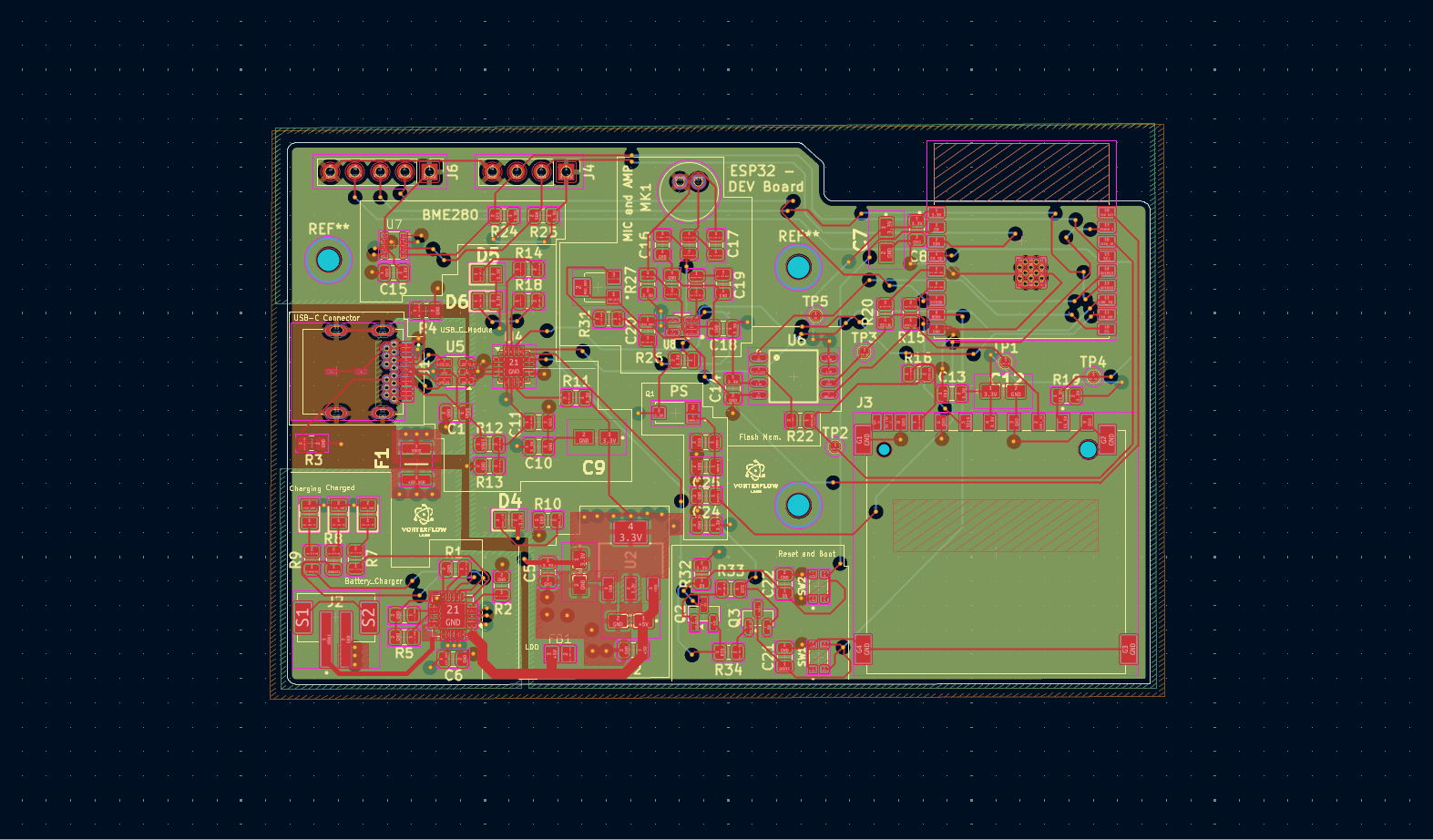Select the R22 resistor label
Viewport: 1433px width, 840px height.
pos(800,436)
